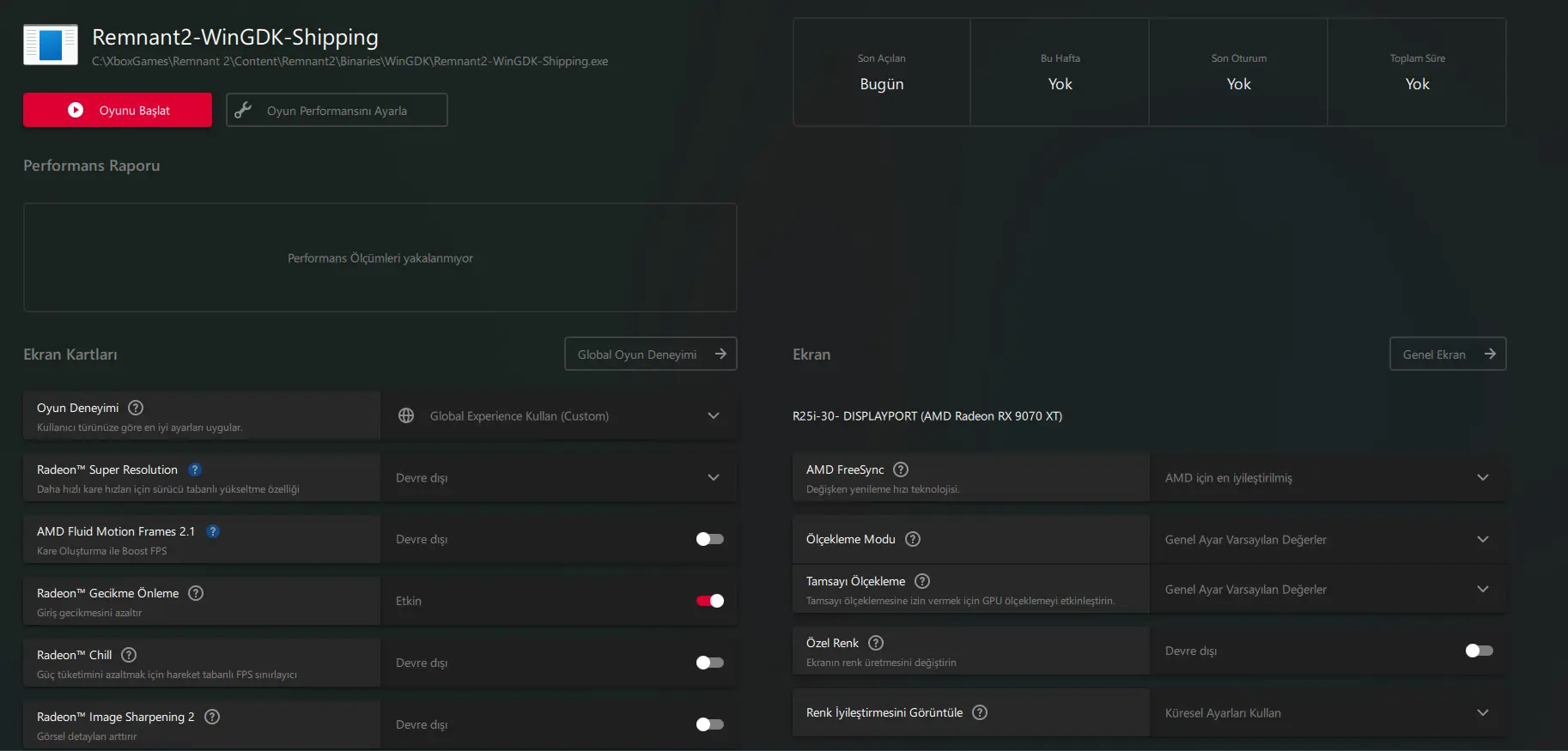Click the blue help icon for Radeon Super Resolution

pos(195,469)
